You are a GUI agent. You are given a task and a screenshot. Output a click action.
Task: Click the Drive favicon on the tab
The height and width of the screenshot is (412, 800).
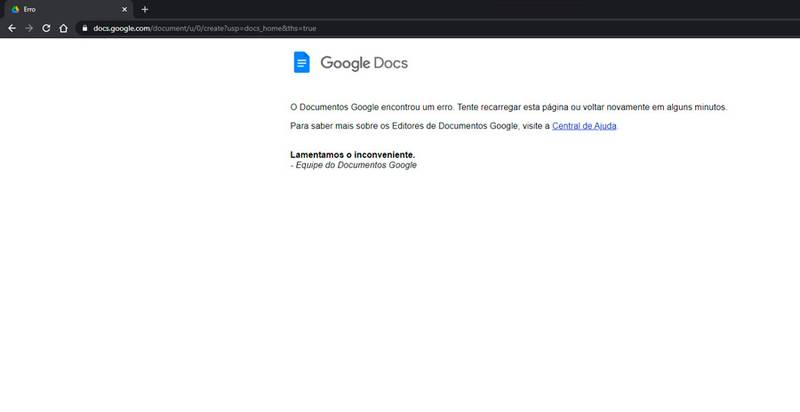(x=15, y=9)
